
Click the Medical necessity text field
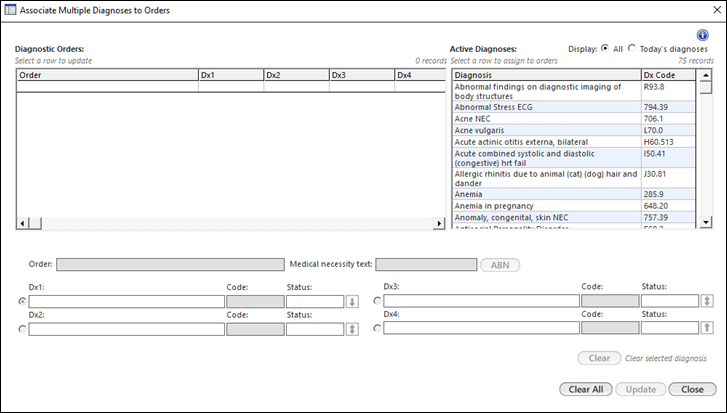426,265
